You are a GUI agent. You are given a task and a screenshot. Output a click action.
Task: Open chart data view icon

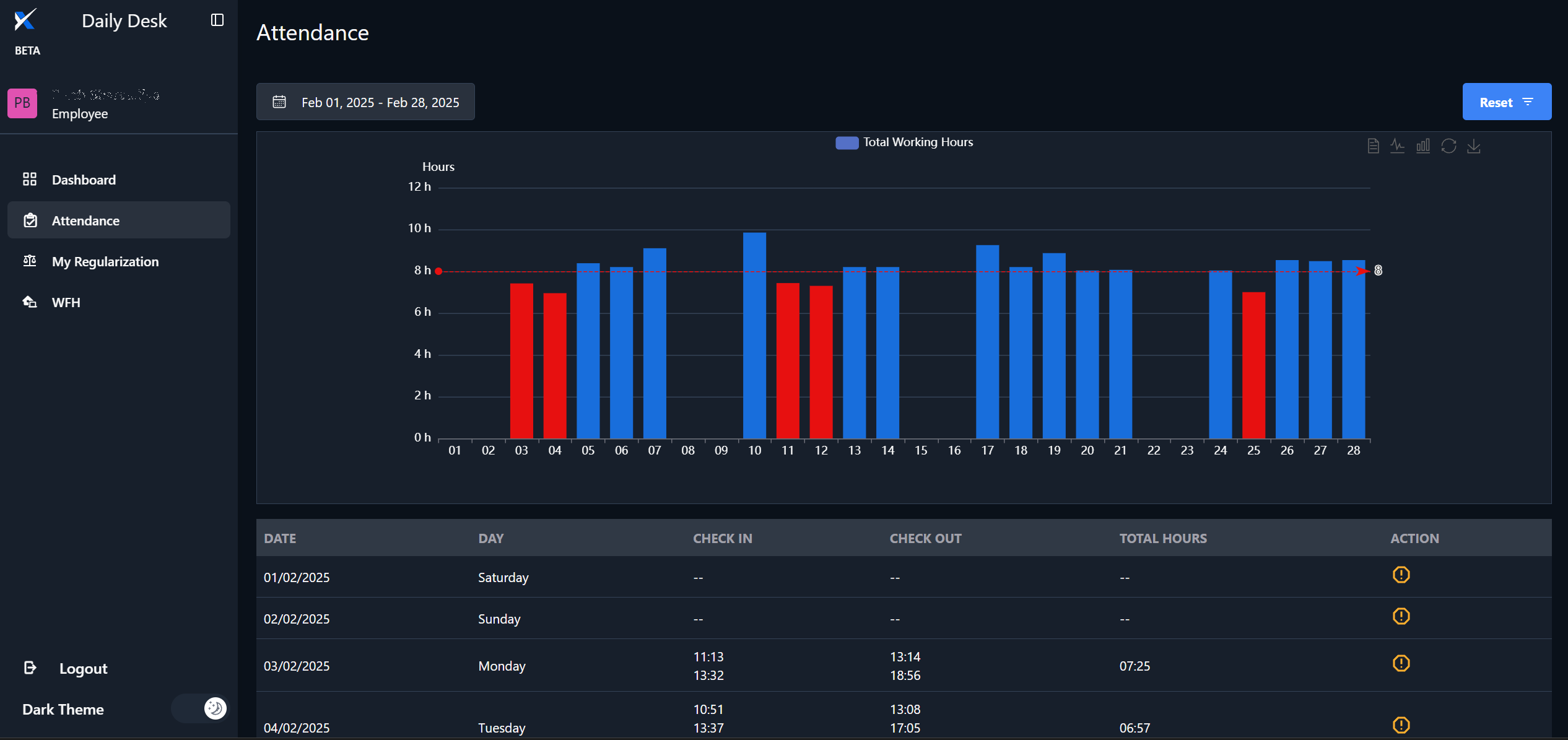1373,146
